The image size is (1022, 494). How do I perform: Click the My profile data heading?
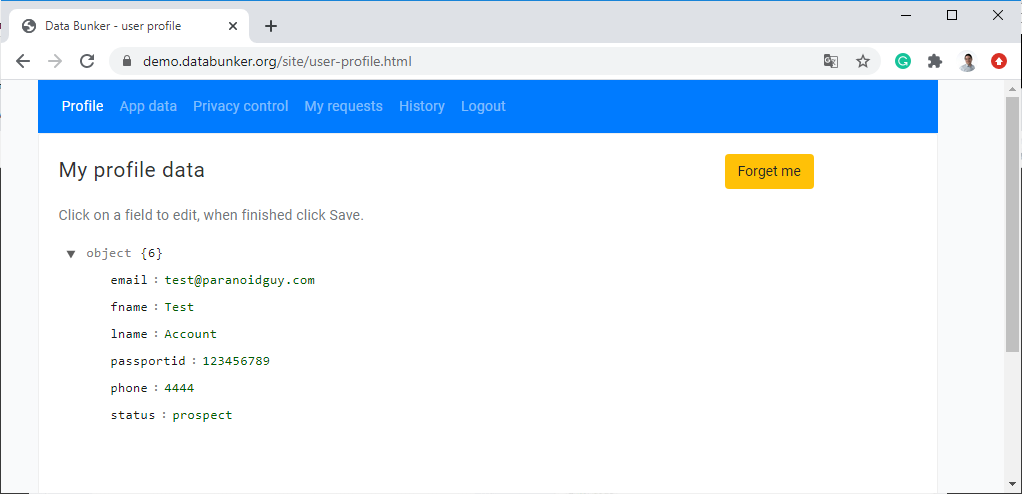click(x=132, y=170)
